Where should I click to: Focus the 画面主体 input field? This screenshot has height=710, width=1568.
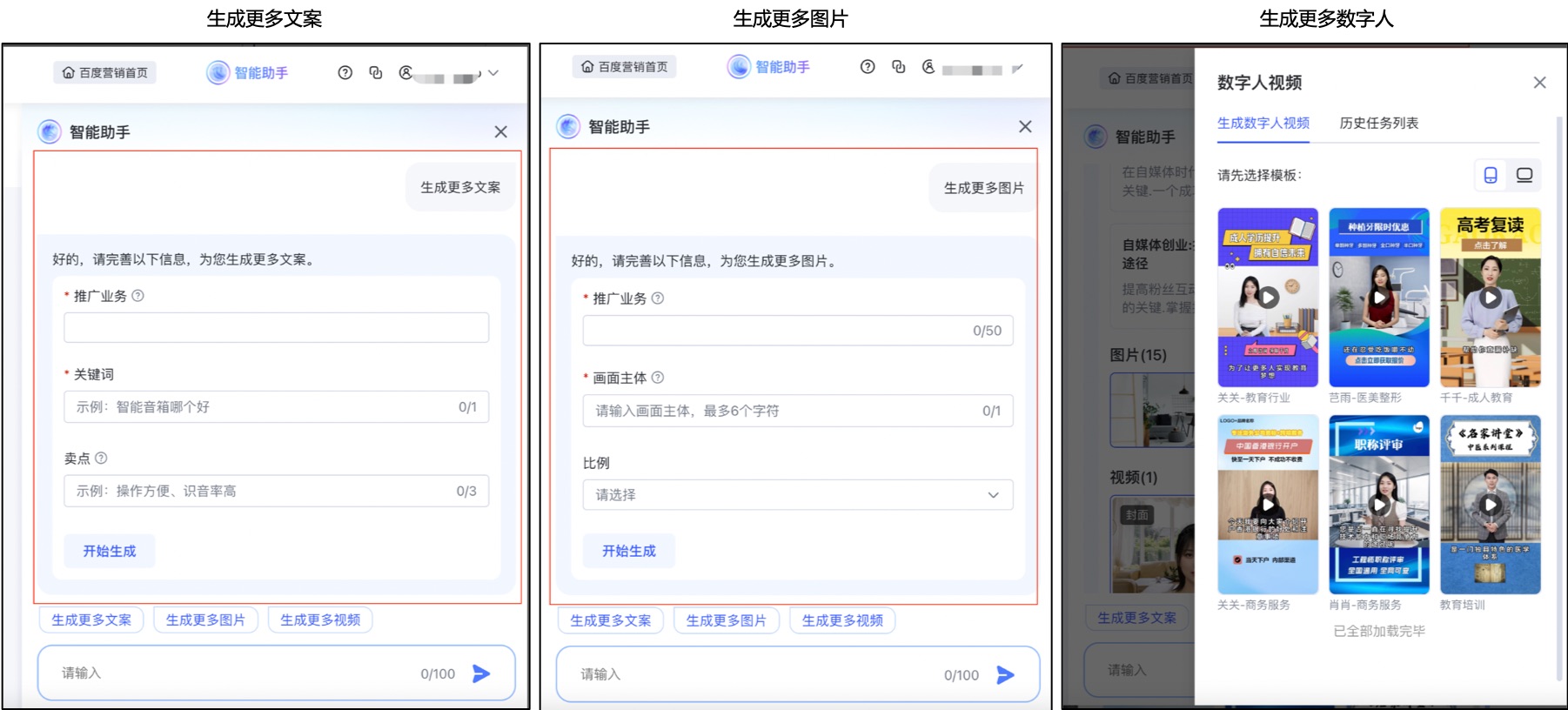click(x=783, y=411)
